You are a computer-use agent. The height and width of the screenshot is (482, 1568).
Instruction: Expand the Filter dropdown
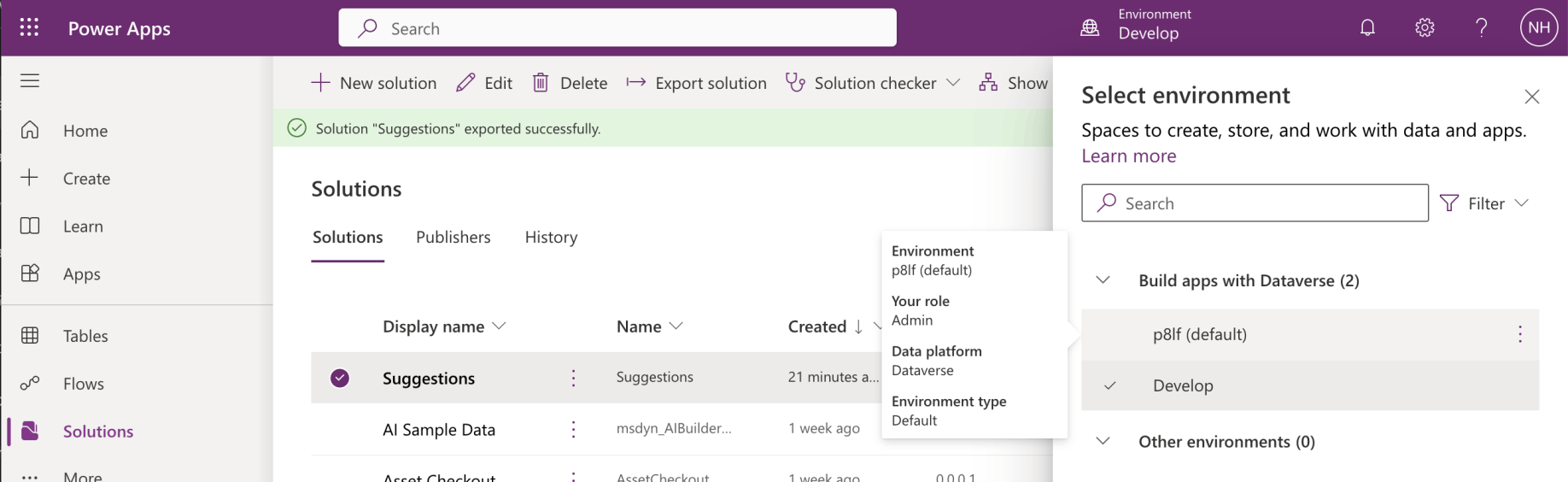click(1484, 203)
